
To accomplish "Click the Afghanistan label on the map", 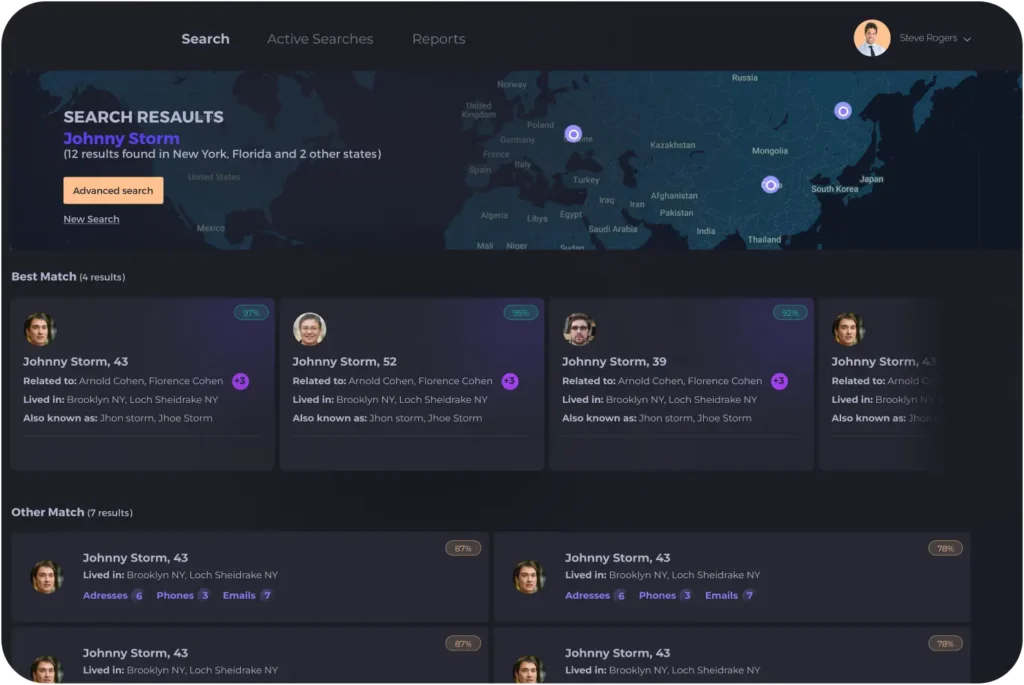I will (674, 196).
